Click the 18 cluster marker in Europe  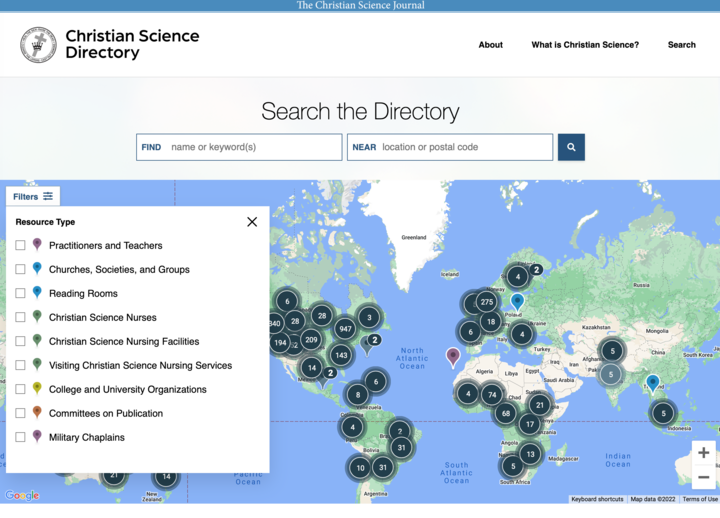click(x=491, y=321)
